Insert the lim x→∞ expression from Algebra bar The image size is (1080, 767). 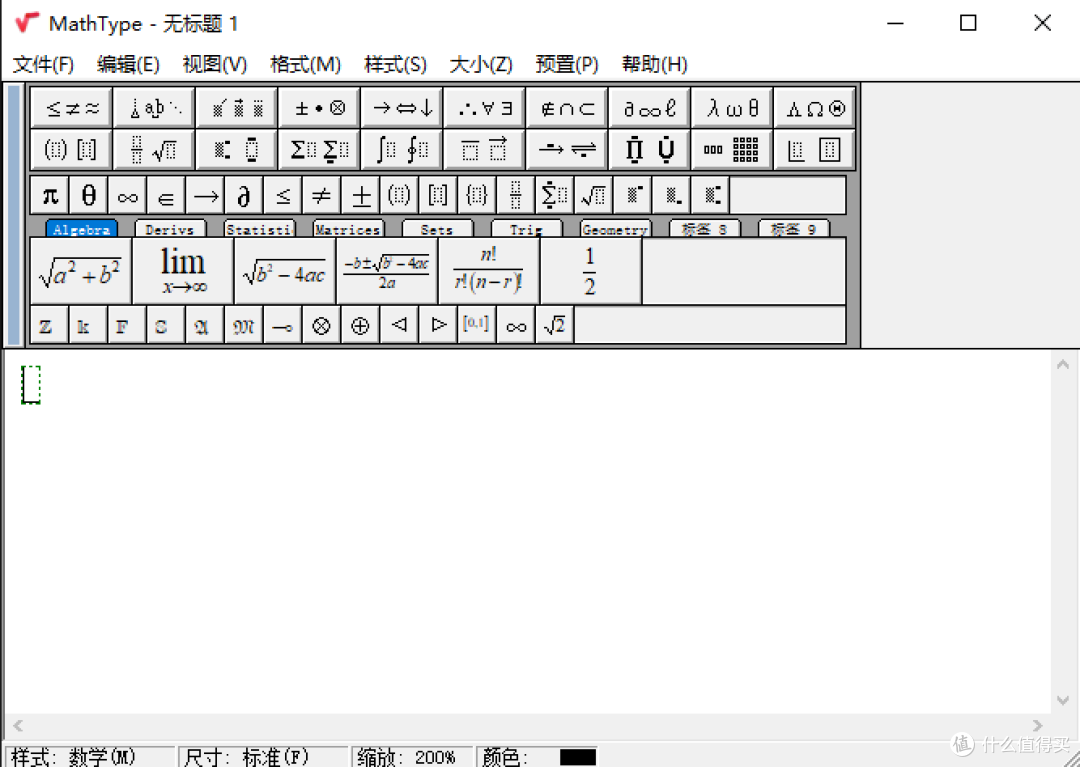181,268
